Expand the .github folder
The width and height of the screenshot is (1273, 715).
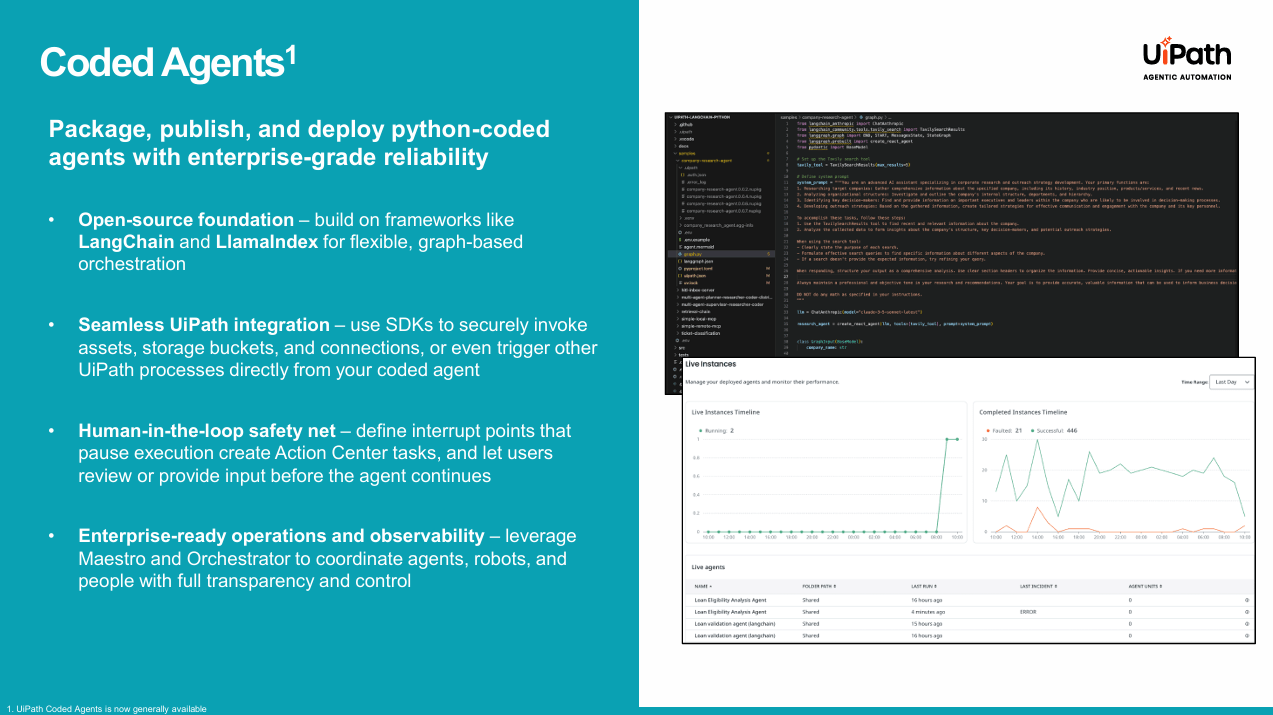tap(684, 124)
